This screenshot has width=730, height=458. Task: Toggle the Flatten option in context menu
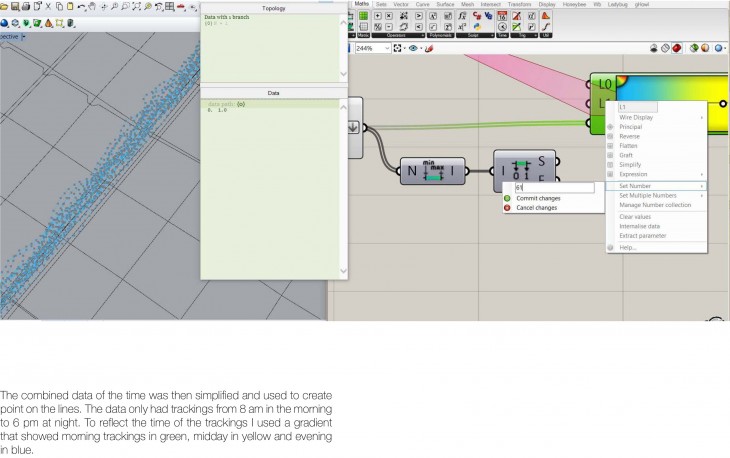pos(630,146)
